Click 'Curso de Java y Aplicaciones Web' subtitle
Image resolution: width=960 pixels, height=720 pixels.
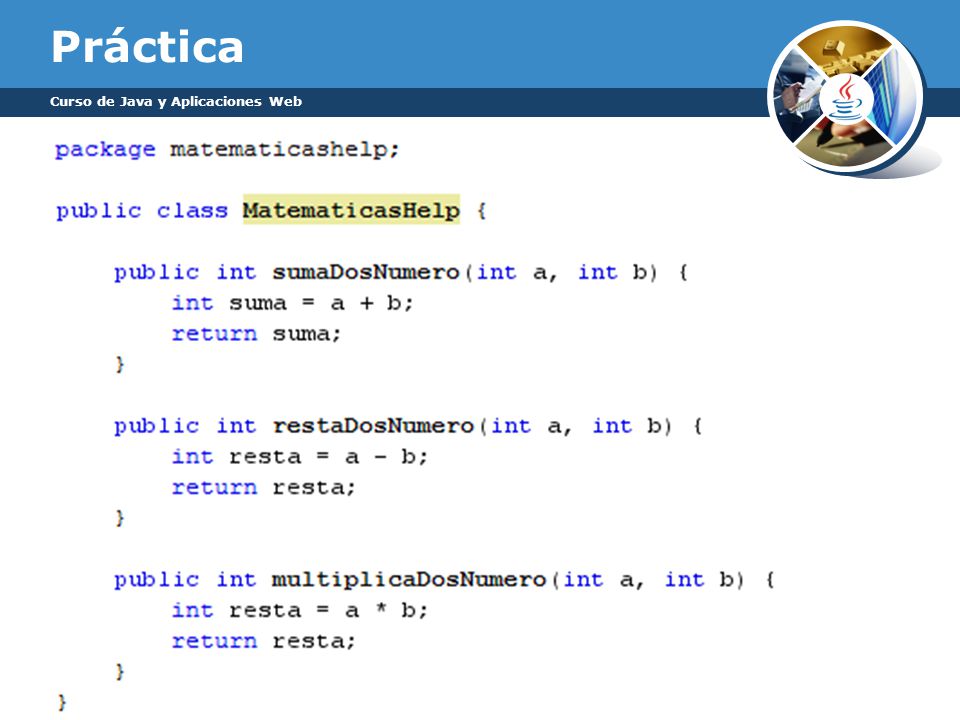[x=176, y=102]
